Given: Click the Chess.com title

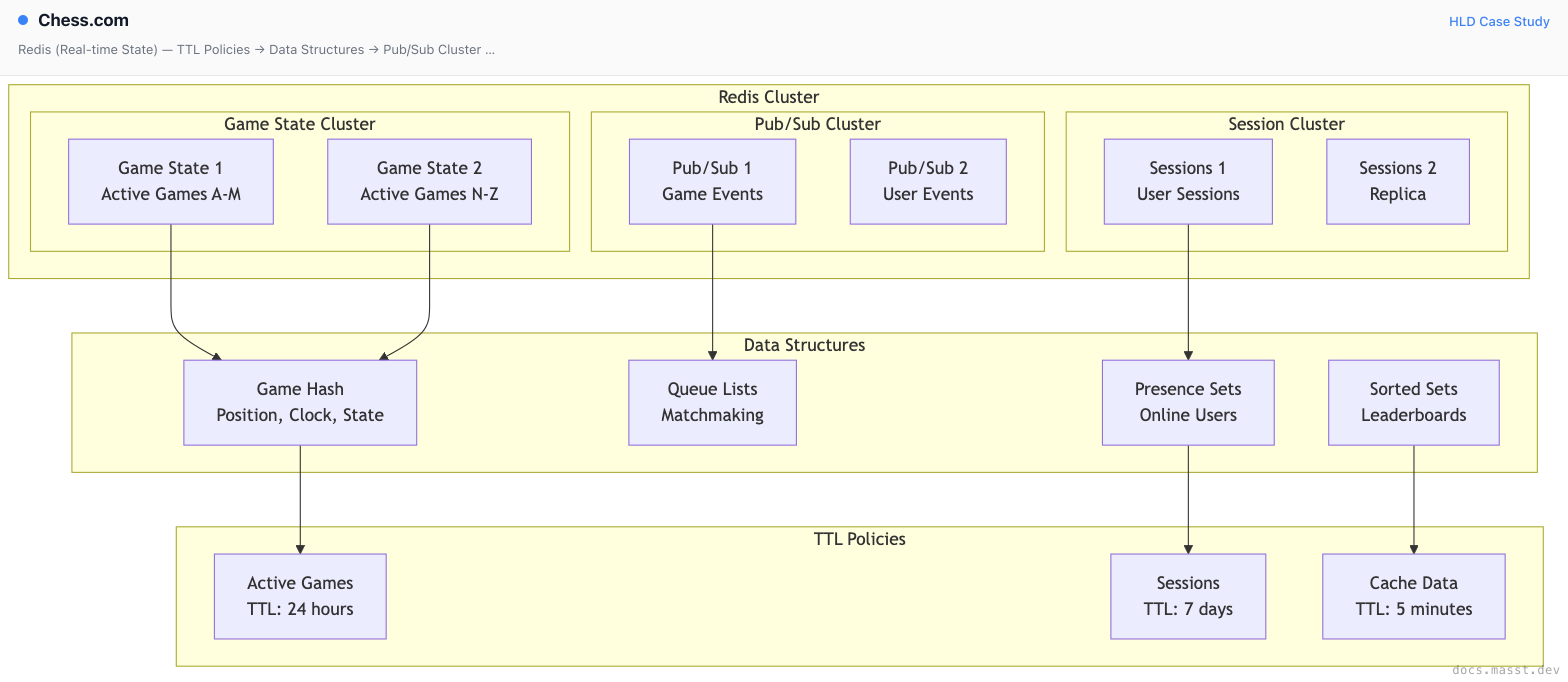Looking at the screenshot, I should pos(83,20).
